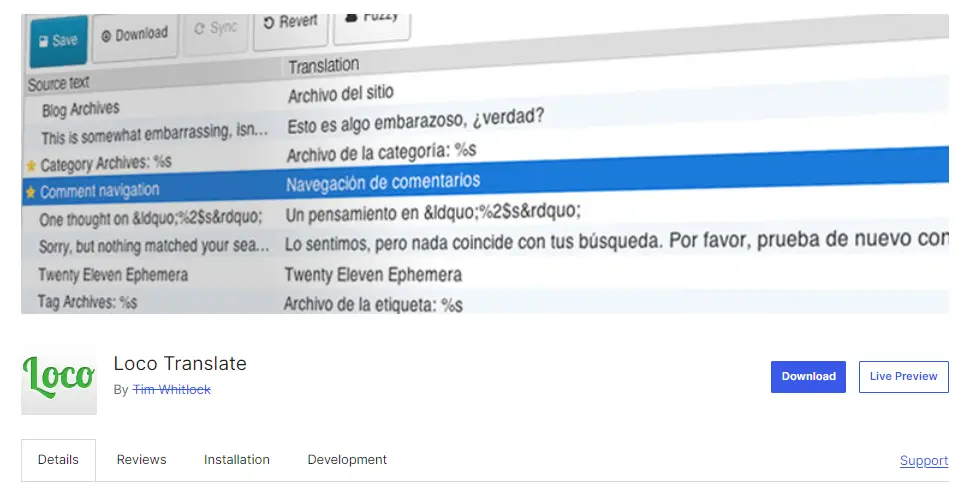Viewport: 971px width, 501px height.
Task: Open the Development tab
Action: tap(347, 460)
